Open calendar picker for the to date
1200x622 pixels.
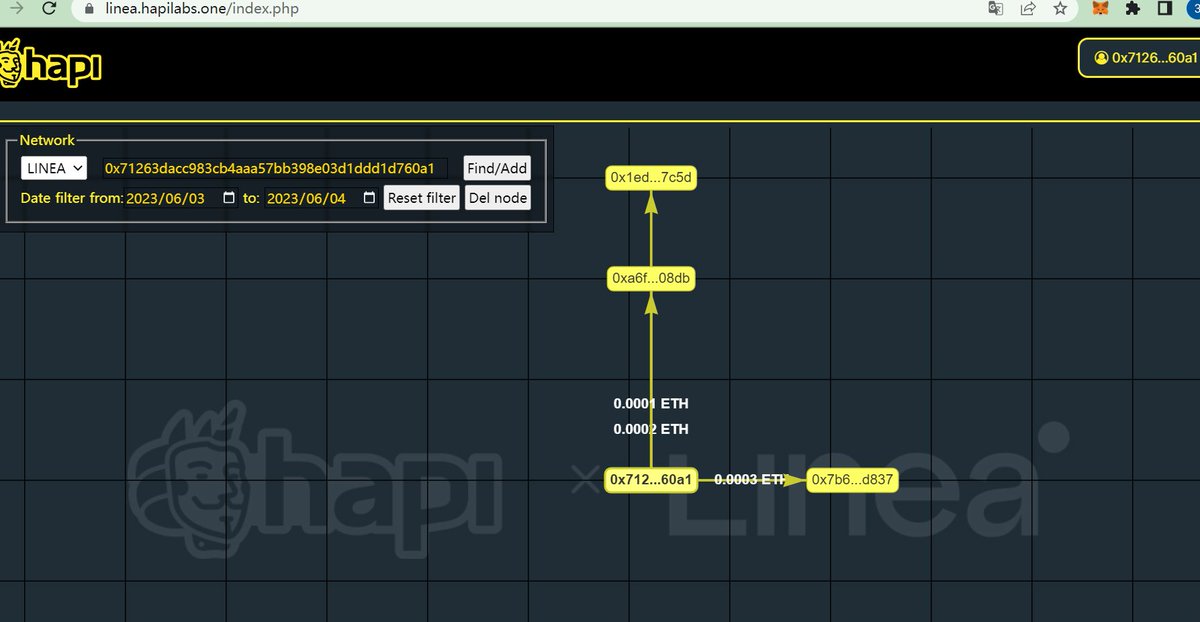point(369,198)
